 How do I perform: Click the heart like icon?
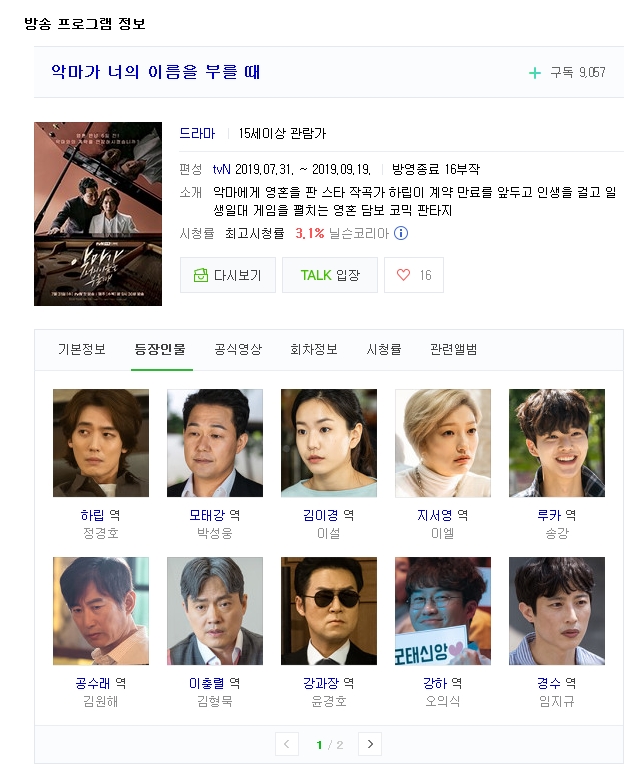pos(403,275)
